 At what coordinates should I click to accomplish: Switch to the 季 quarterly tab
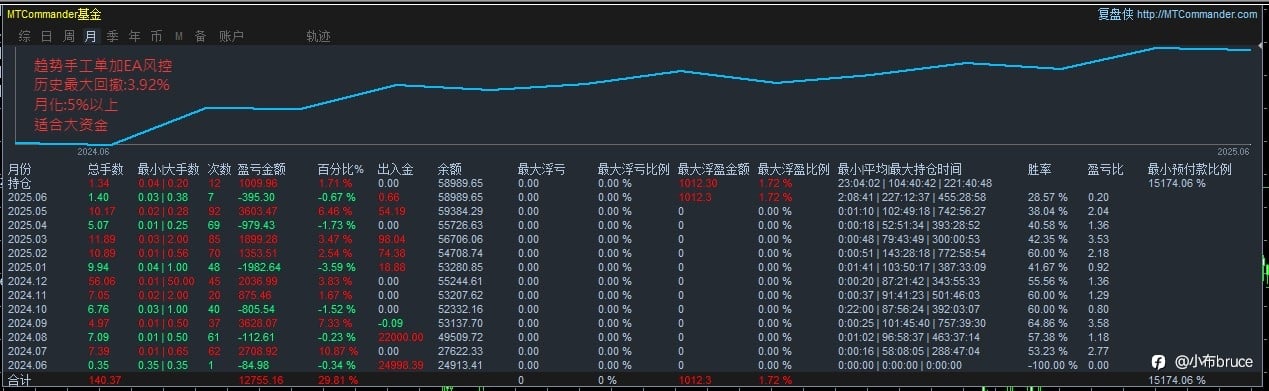point(112,36)
